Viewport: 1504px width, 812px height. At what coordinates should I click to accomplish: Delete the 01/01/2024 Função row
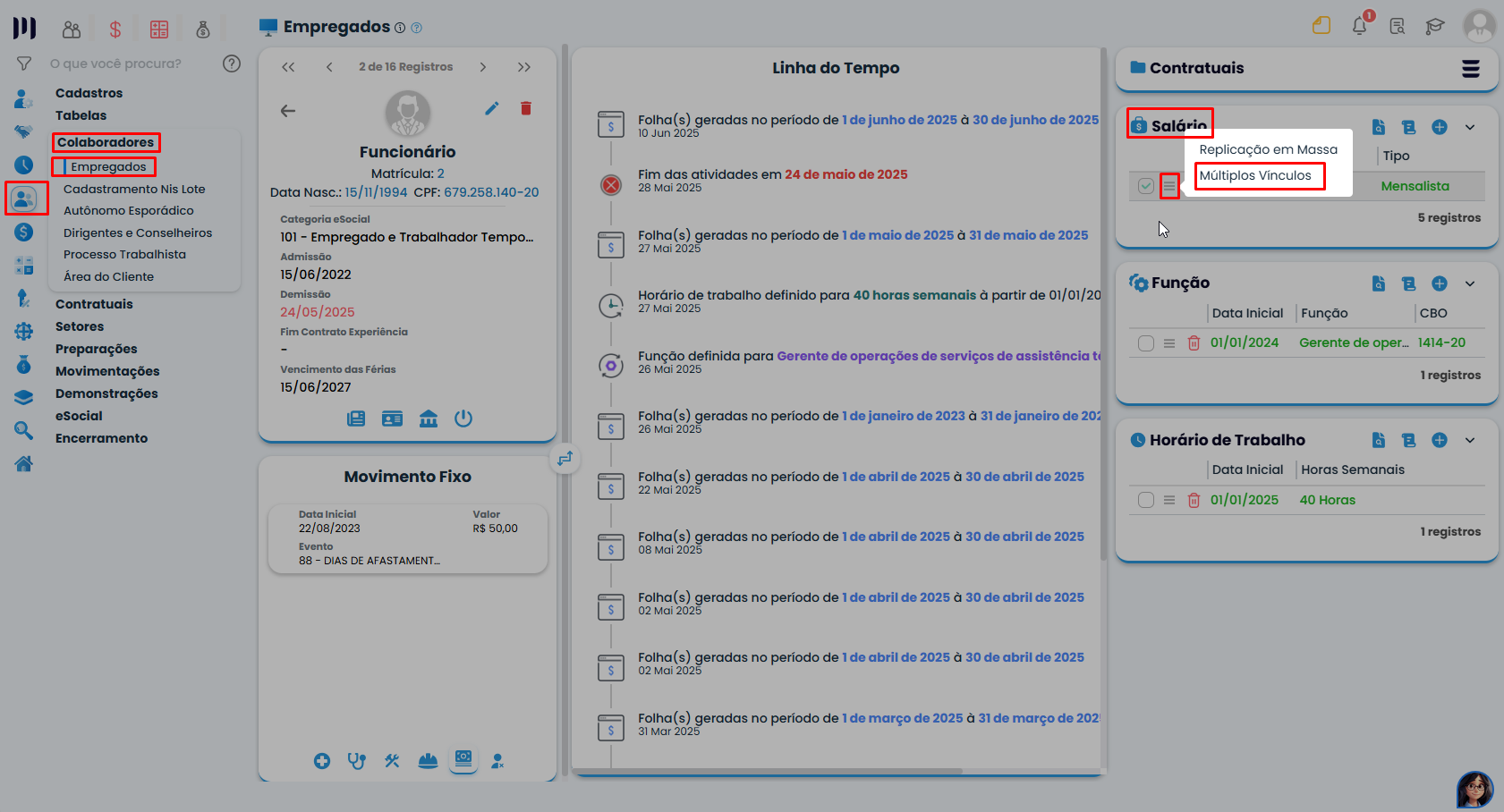[1194, 343]
